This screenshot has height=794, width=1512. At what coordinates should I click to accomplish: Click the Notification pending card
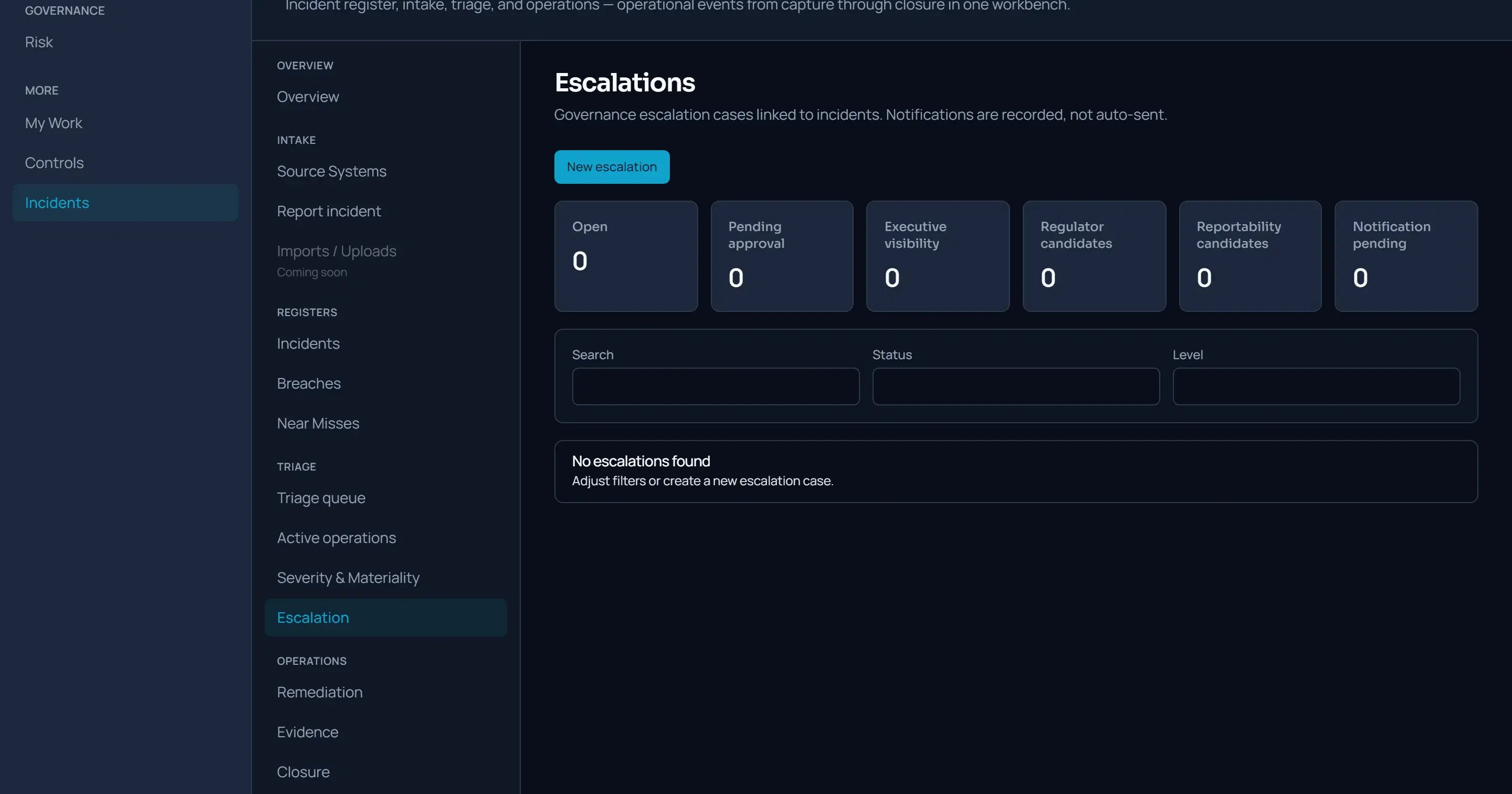[1406, 256]
